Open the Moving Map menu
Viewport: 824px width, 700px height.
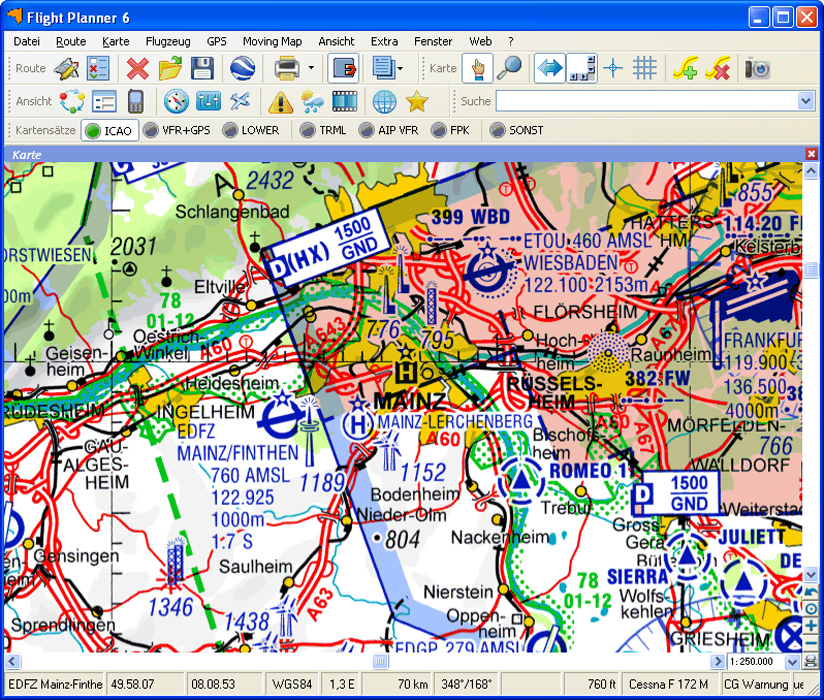272,42
